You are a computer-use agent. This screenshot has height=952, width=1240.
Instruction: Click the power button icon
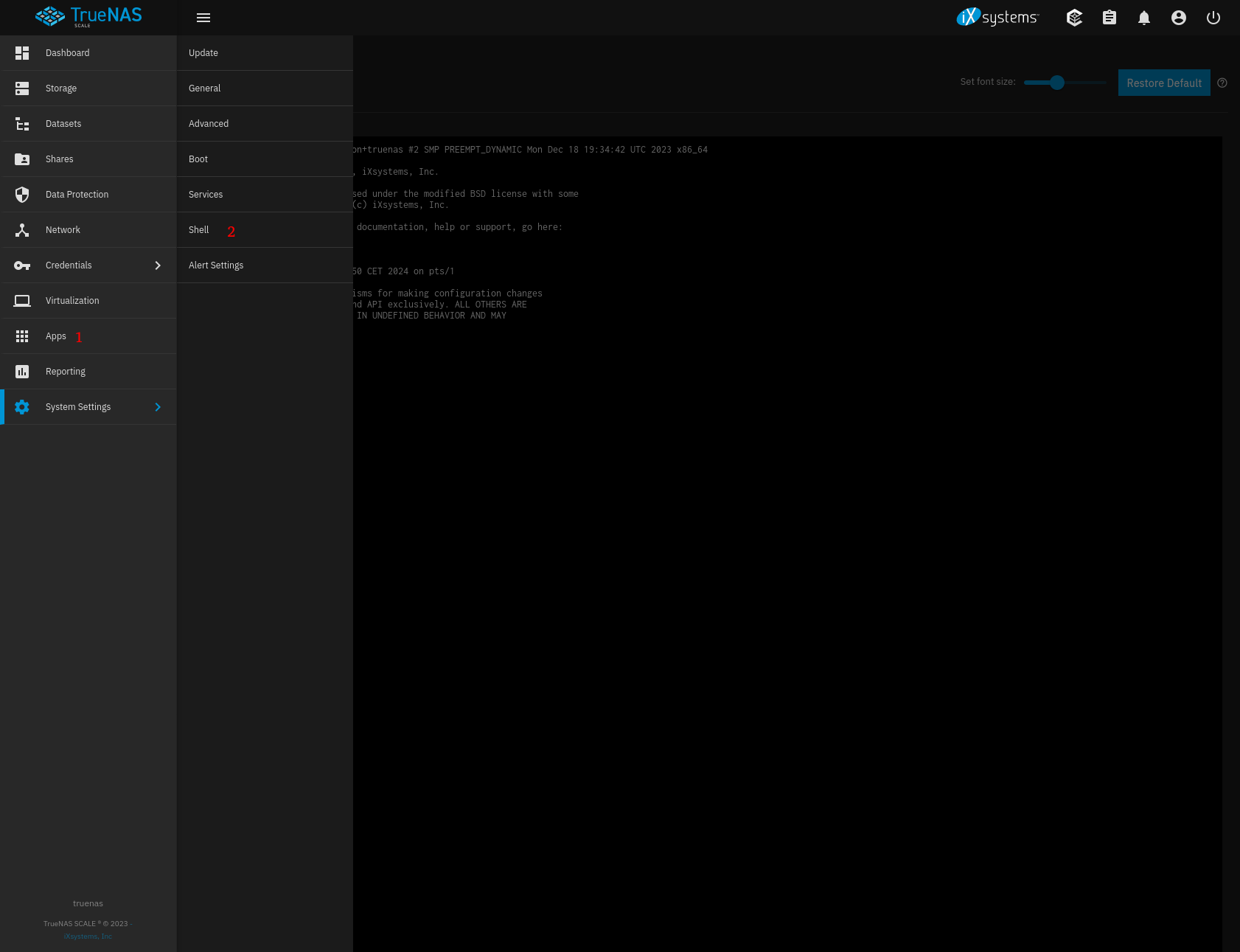pos(1213,18)
